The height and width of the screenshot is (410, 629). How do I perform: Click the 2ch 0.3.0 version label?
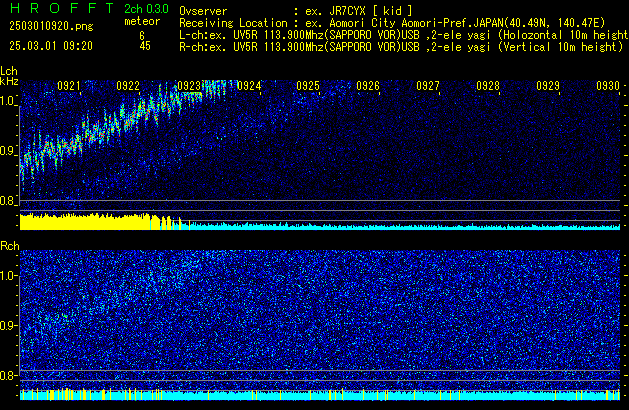pyautogui.click(x=146, y=9)
